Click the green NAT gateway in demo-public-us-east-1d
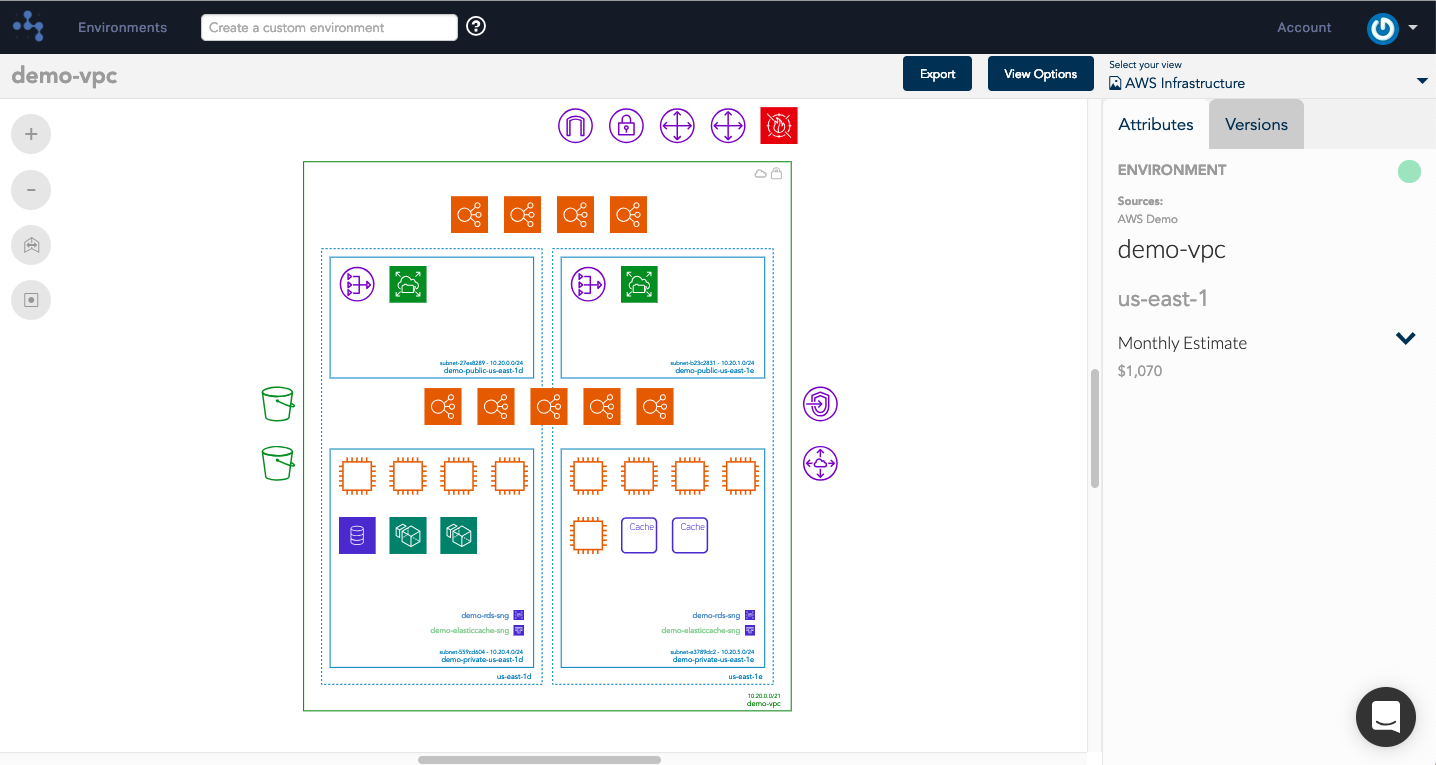Viewport: 1436px width, 765px height. tap(408, 283)
